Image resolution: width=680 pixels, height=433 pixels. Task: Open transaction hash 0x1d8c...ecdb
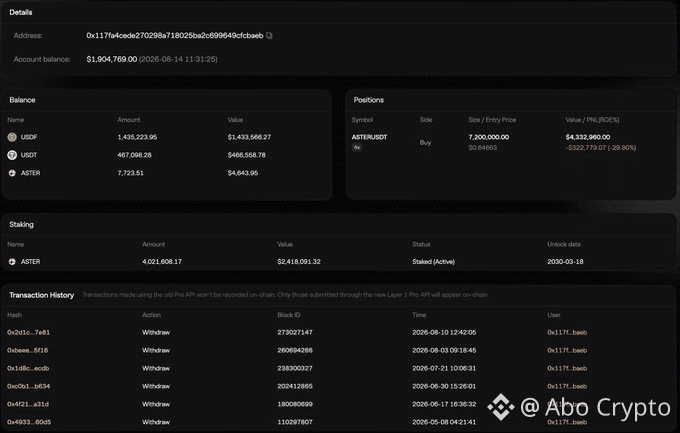tap(28, 368)
